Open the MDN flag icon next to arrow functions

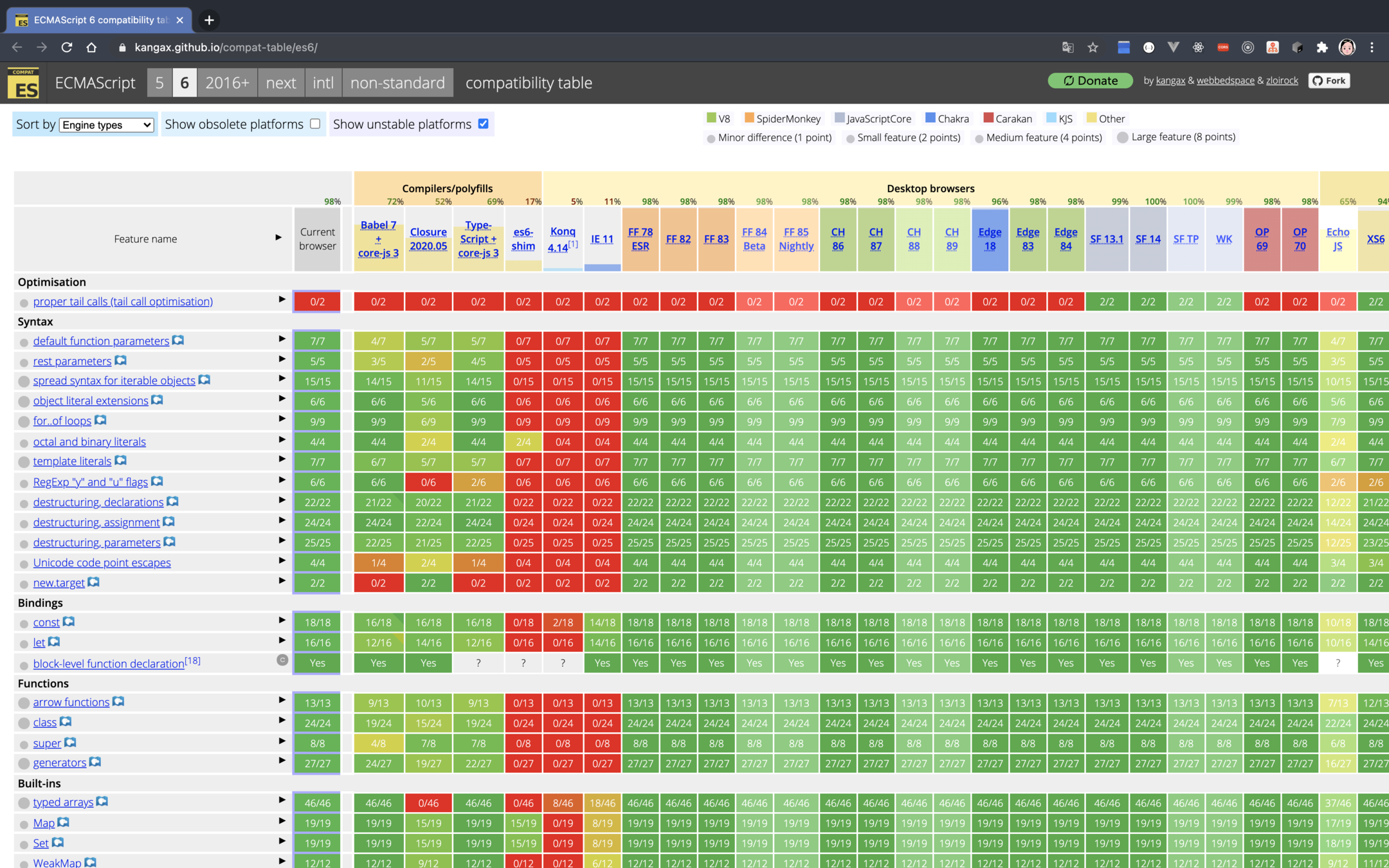[118, 701]
